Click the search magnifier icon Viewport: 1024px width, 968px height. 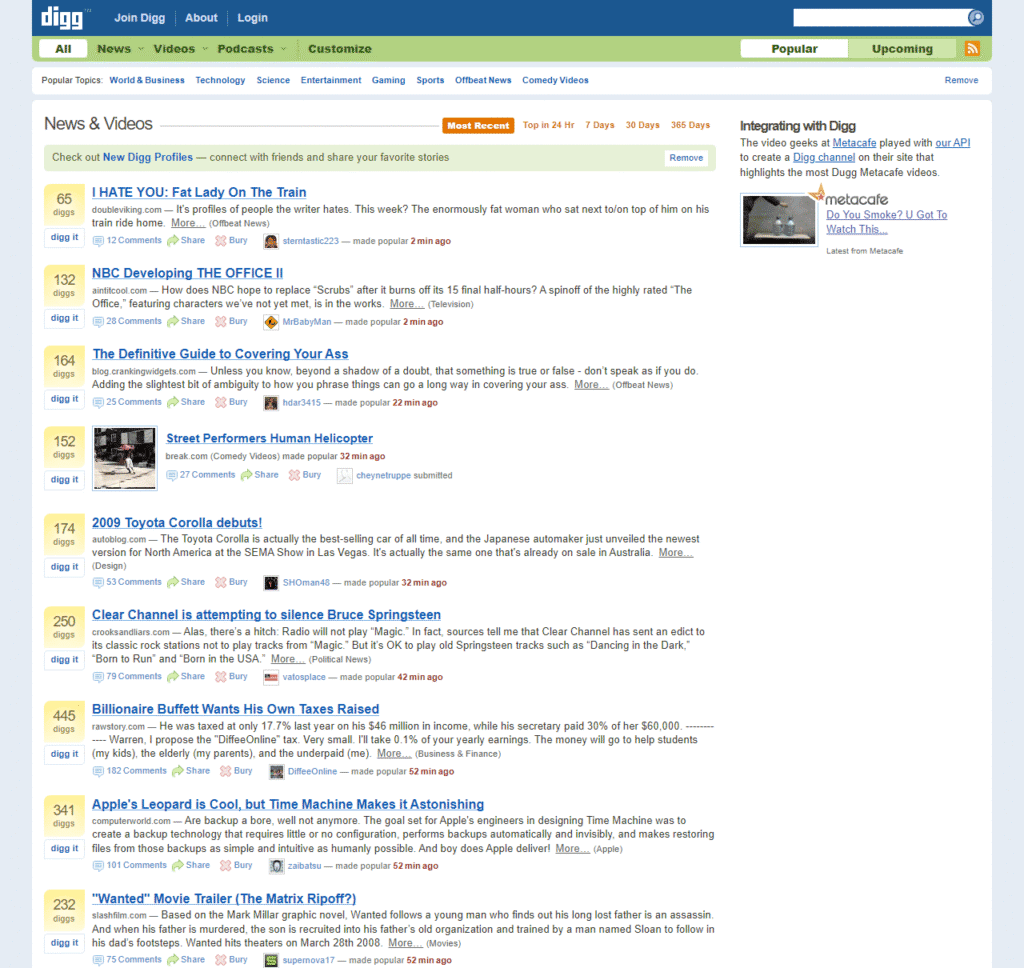pyautogui.click(x=976, y=18)
